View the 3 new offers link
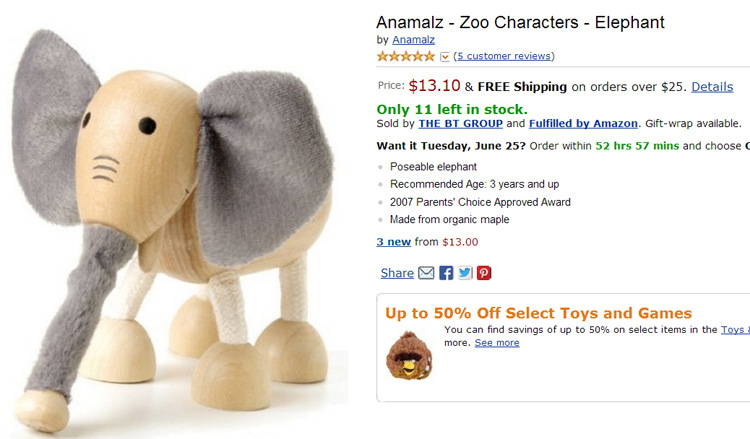 [x=394, y=242]
